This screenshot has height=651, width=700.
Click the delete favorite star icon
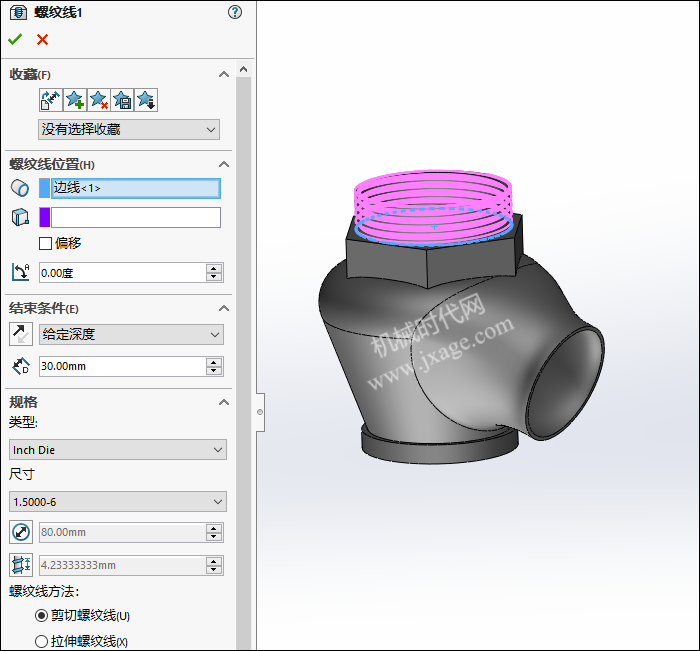tap(99, 100)
